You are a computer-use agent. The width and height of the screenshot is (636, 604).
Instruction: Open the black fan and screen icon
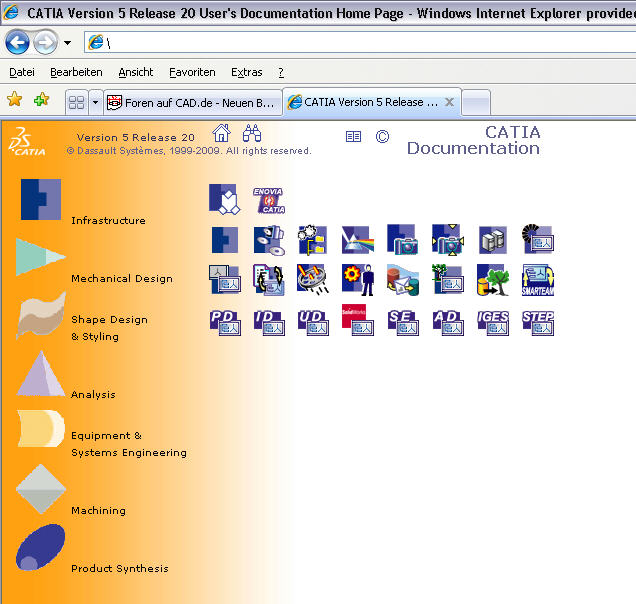pyautogui.click(x=538, y=239)
